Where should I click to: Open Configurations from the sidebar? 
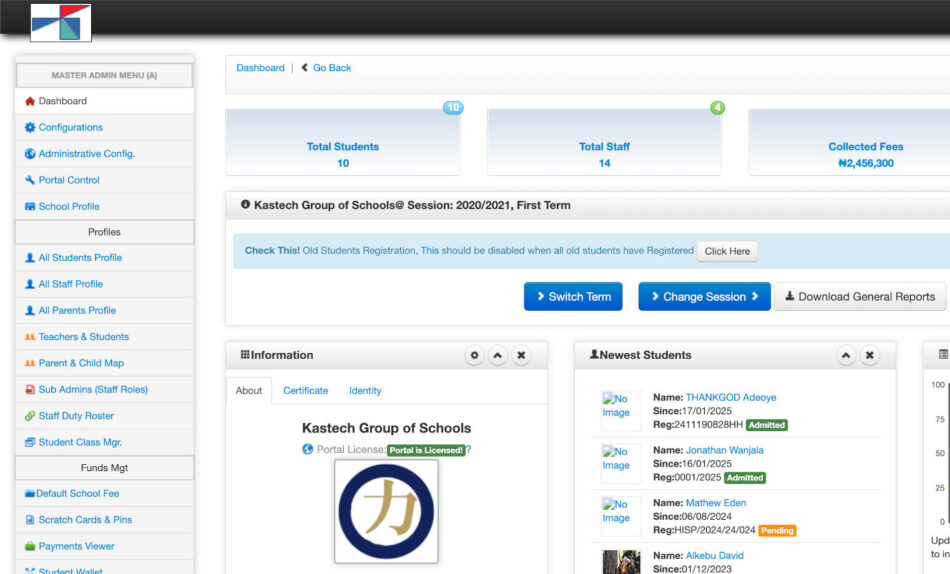click(x=70, y=127)
